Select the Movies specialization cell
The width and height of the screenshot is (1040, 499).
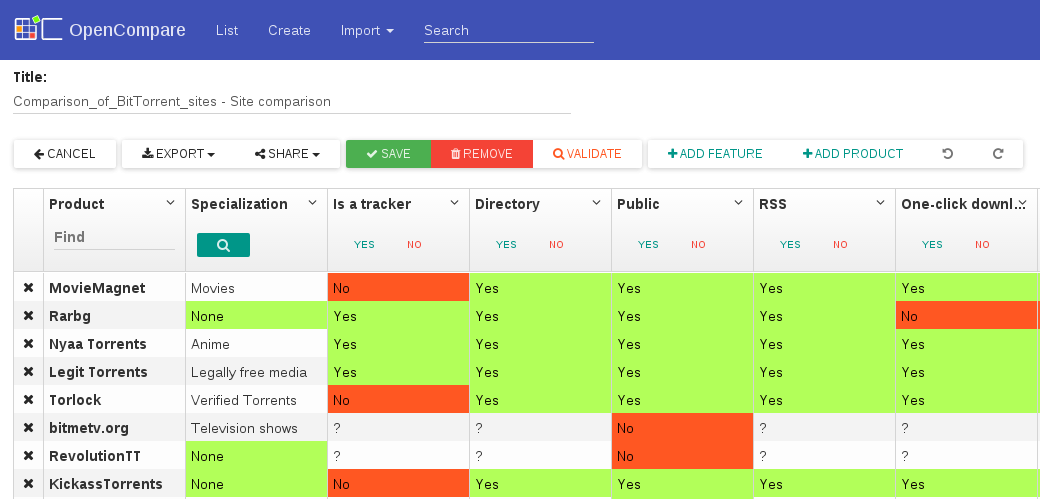pyautogui.click(x=257, y=288)
